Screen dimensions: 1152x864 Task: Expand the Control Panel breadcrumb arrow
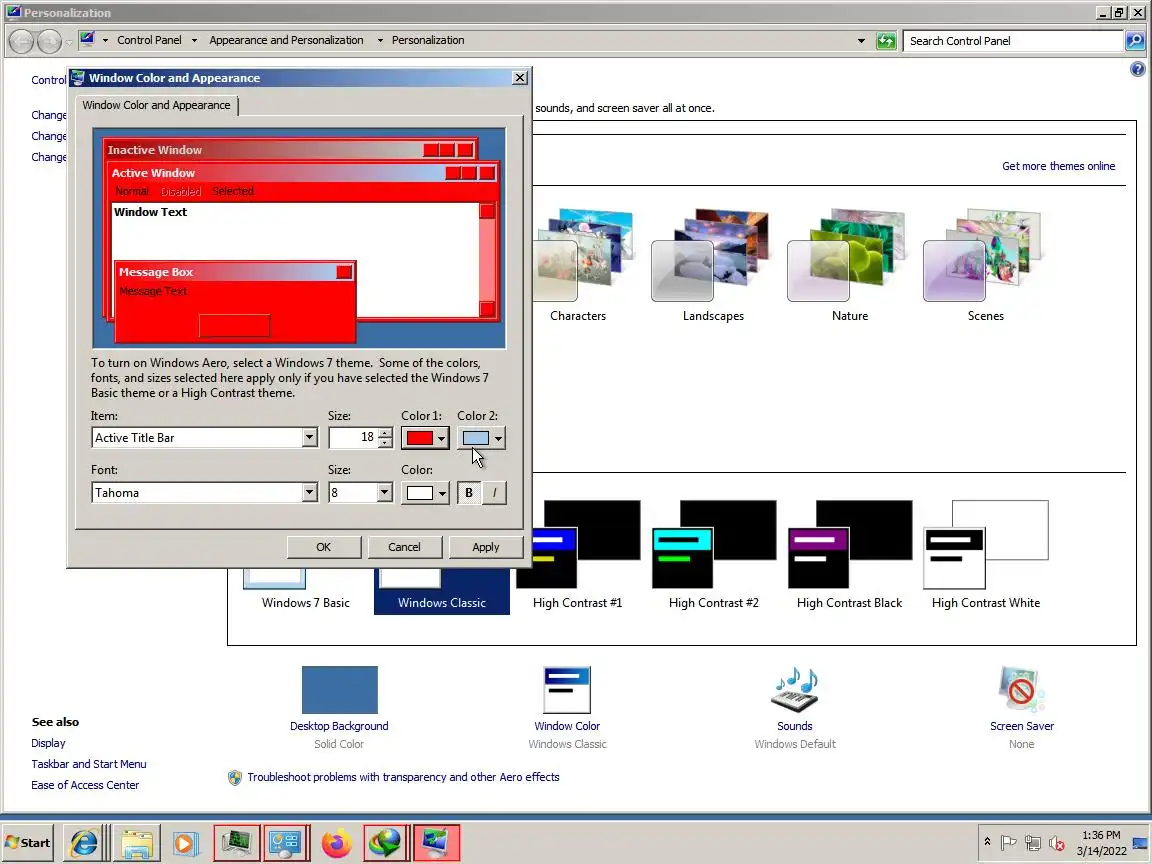(x=194, y=40)
